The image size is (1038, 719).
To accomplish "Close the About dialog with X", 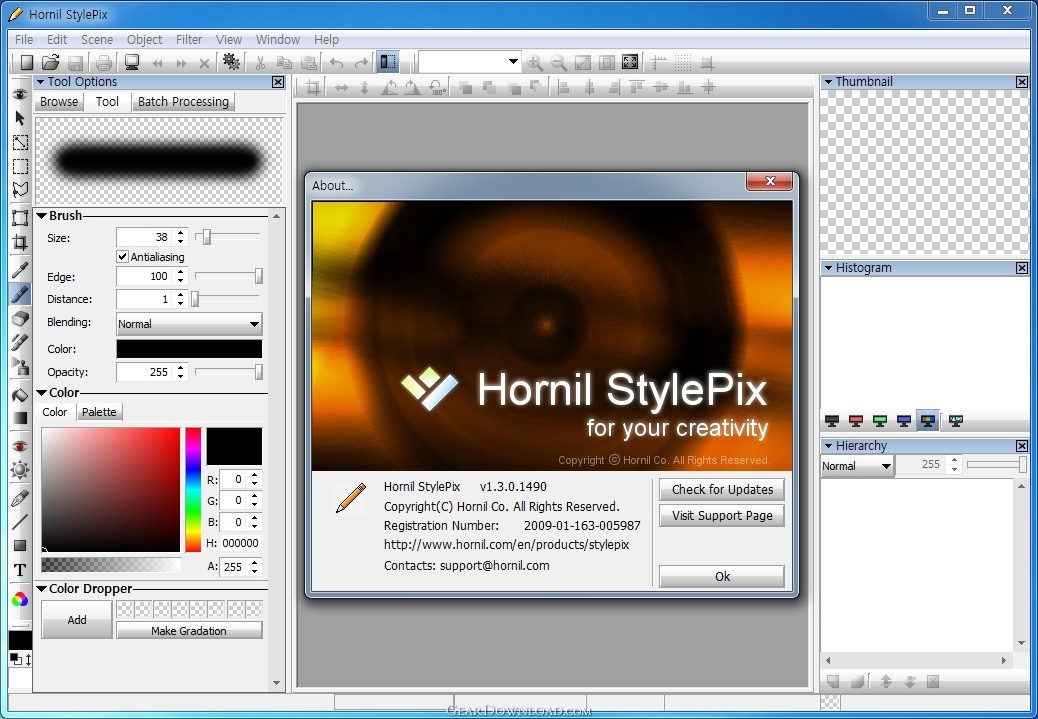I will pos(769,181).
